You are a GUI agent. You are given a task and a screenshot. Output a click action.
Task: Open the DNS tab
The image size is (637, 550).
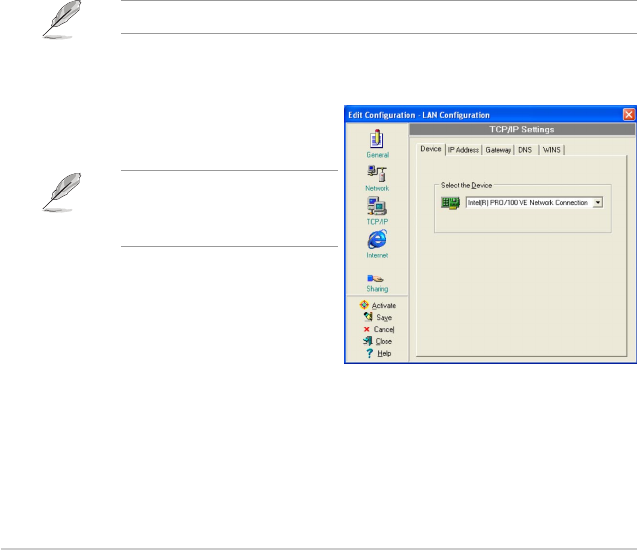click(525, 150)
